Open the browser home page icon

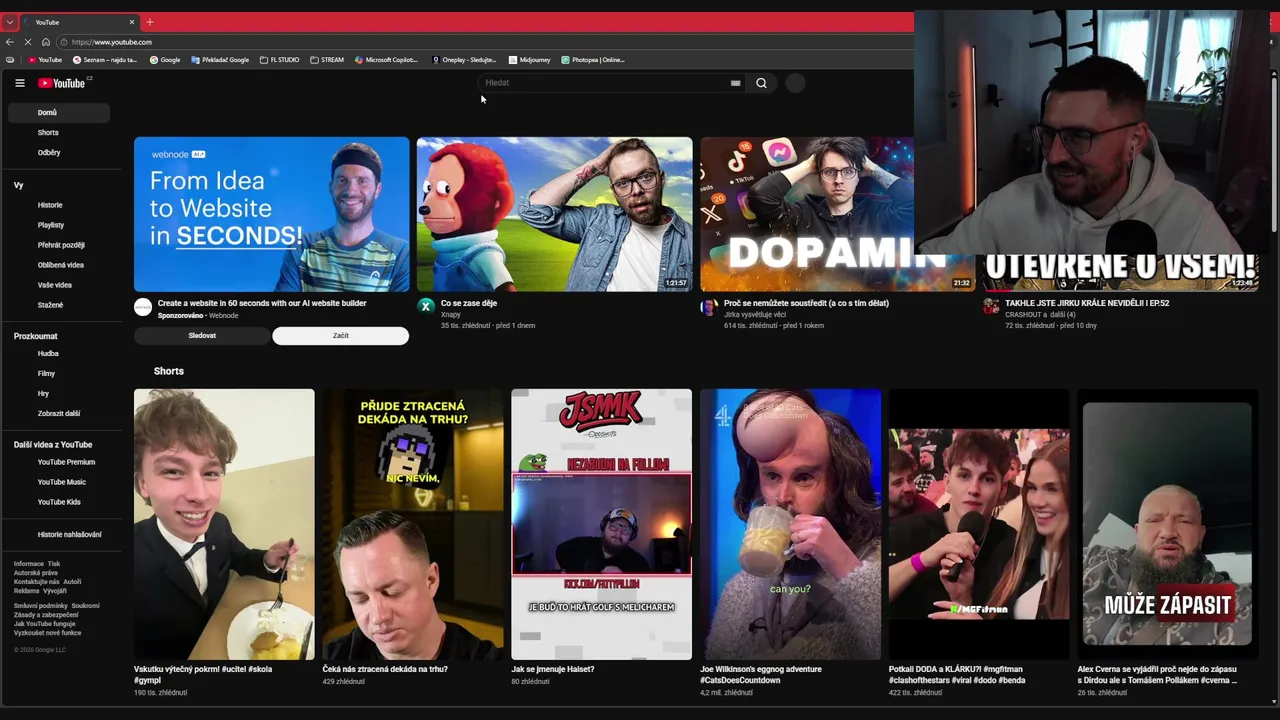[46, 42]
